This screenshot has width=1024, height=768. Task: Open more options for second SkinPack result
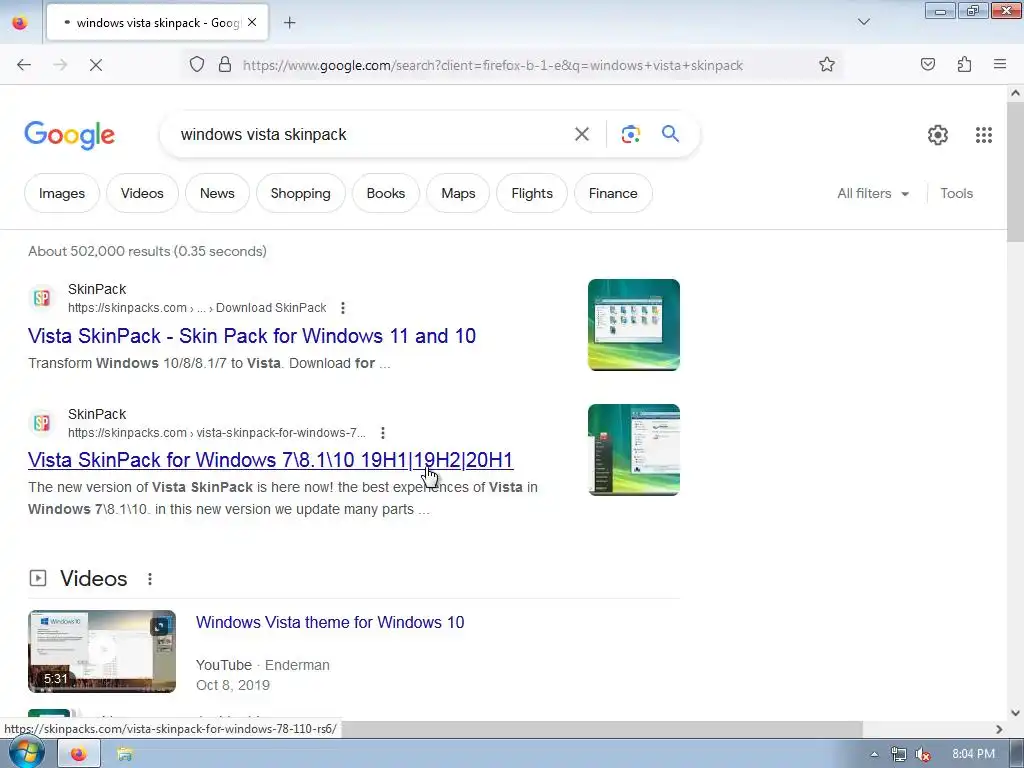coord(383,432)
